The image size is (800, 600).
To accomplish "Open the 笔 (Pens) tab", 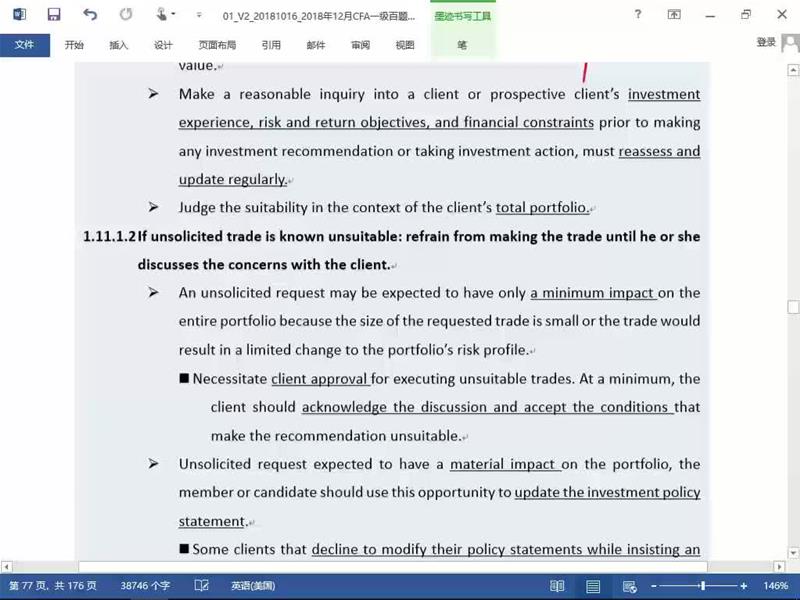I will point(462,45).
